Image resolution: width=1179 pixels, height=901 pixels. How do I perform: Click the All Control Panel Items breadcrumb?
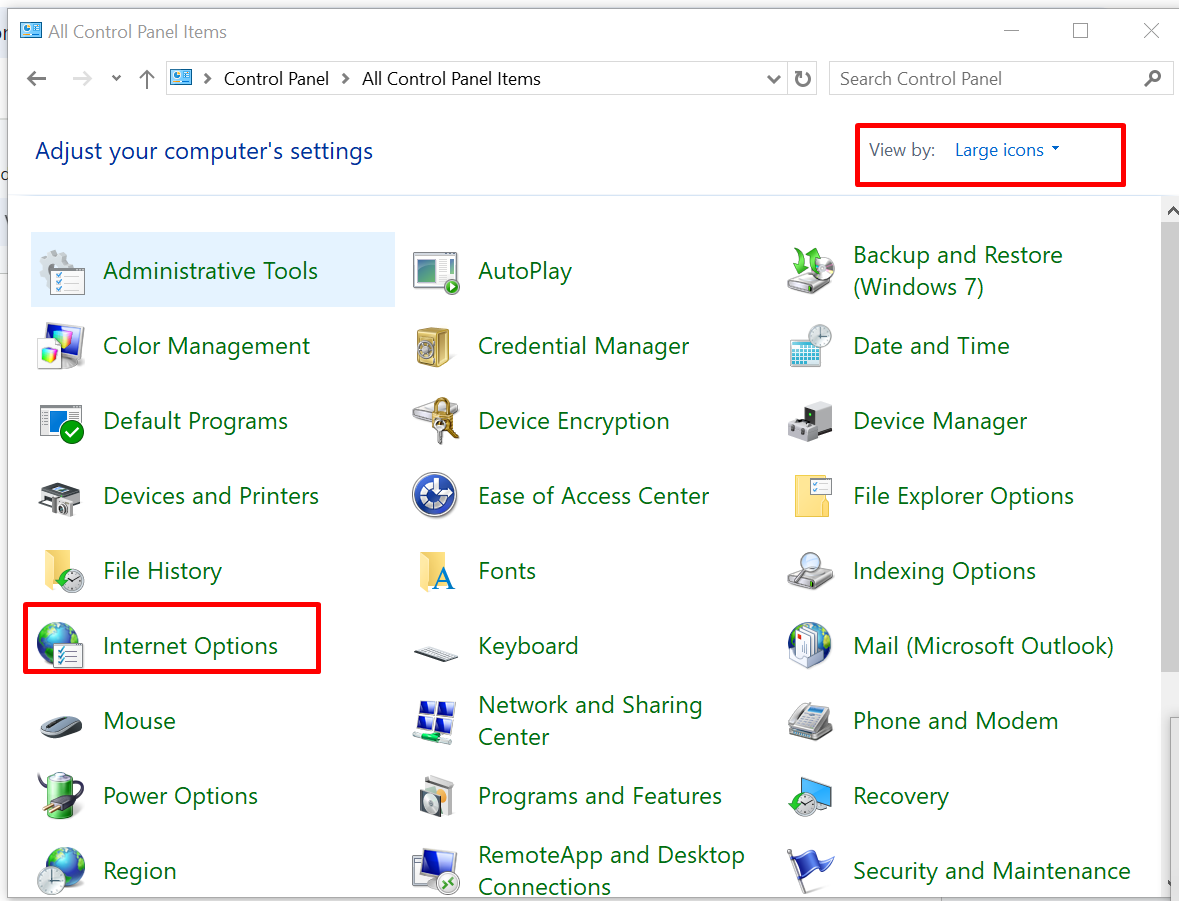(x=451, y=79)
